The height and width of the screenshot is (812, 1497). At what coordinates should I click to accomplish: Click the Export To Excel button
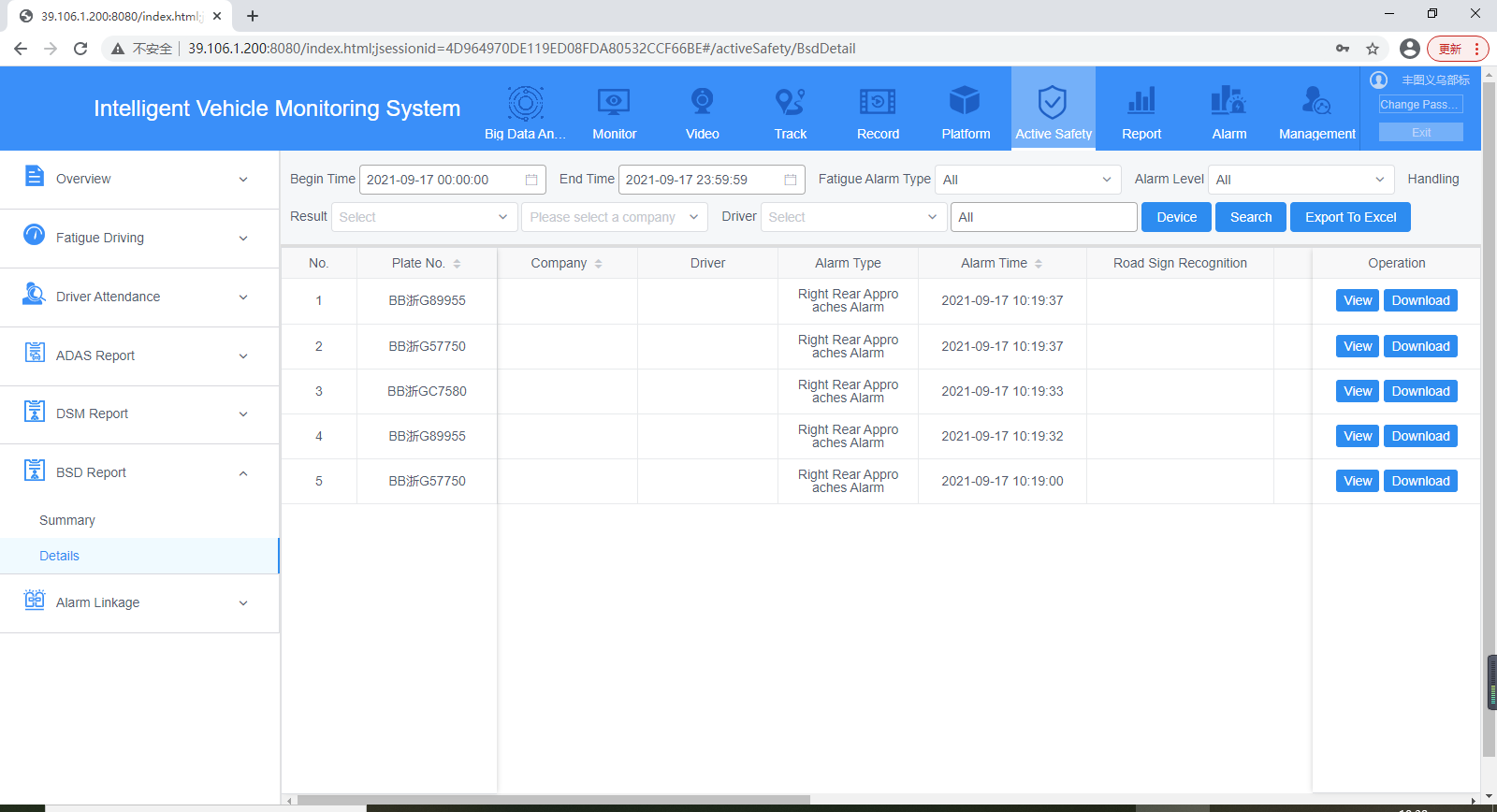1350,217
